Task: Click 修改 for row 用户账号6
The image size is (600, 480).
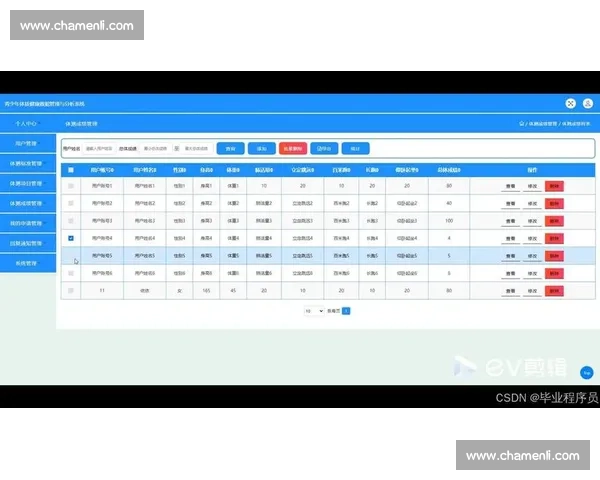Action: tap(532, 274)
